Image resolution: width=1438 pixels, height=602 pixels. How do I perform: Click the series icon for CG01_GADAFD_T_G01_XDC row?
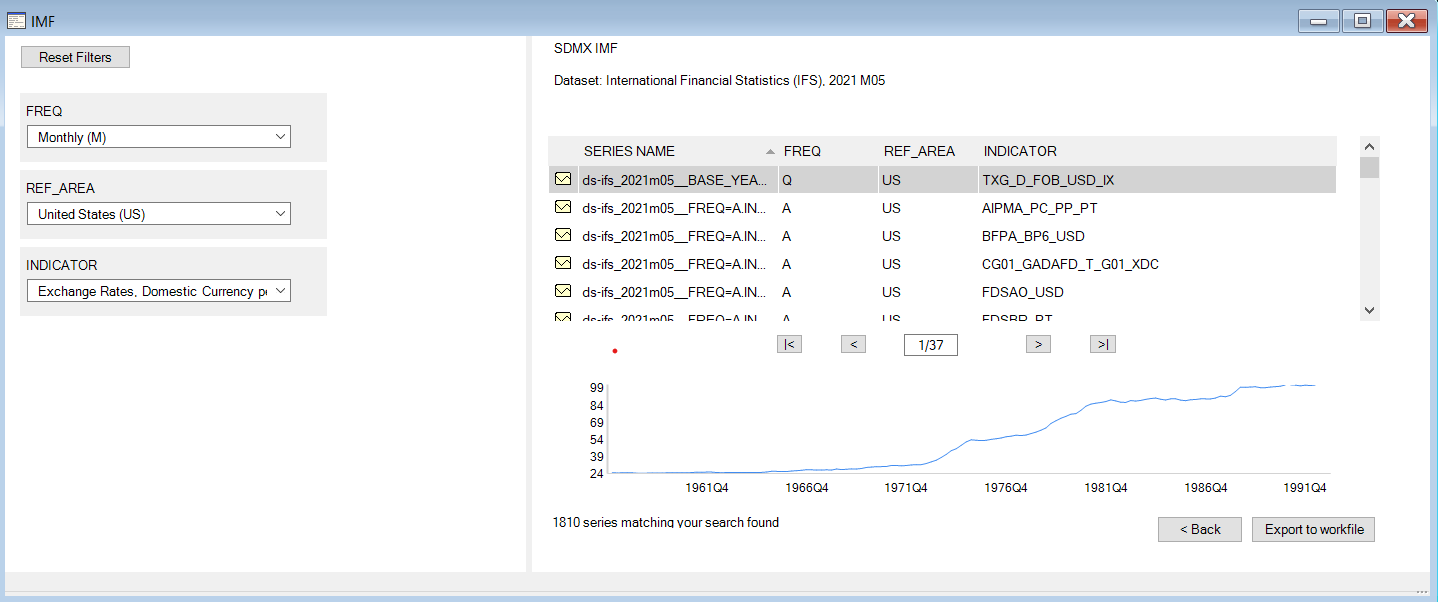pos(563,264)
